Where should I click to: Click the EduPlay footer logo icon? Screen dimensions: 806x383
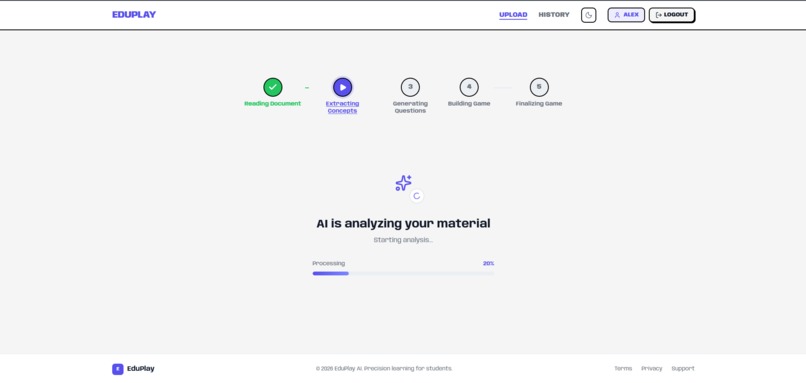(118, 369)
